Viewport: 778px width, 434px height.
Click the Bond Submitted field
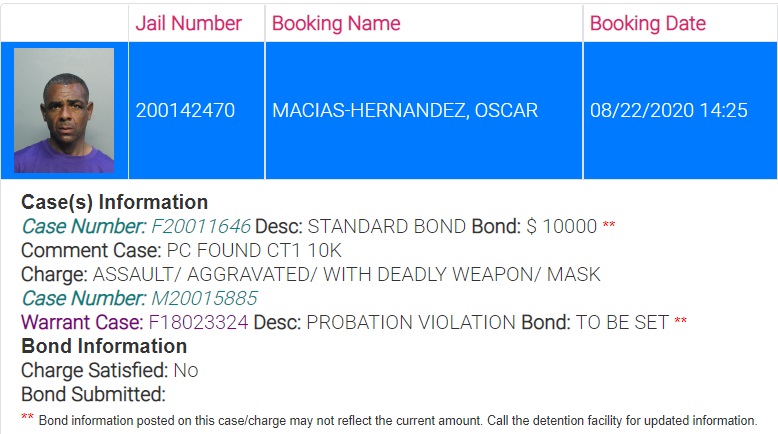(93, 394)
